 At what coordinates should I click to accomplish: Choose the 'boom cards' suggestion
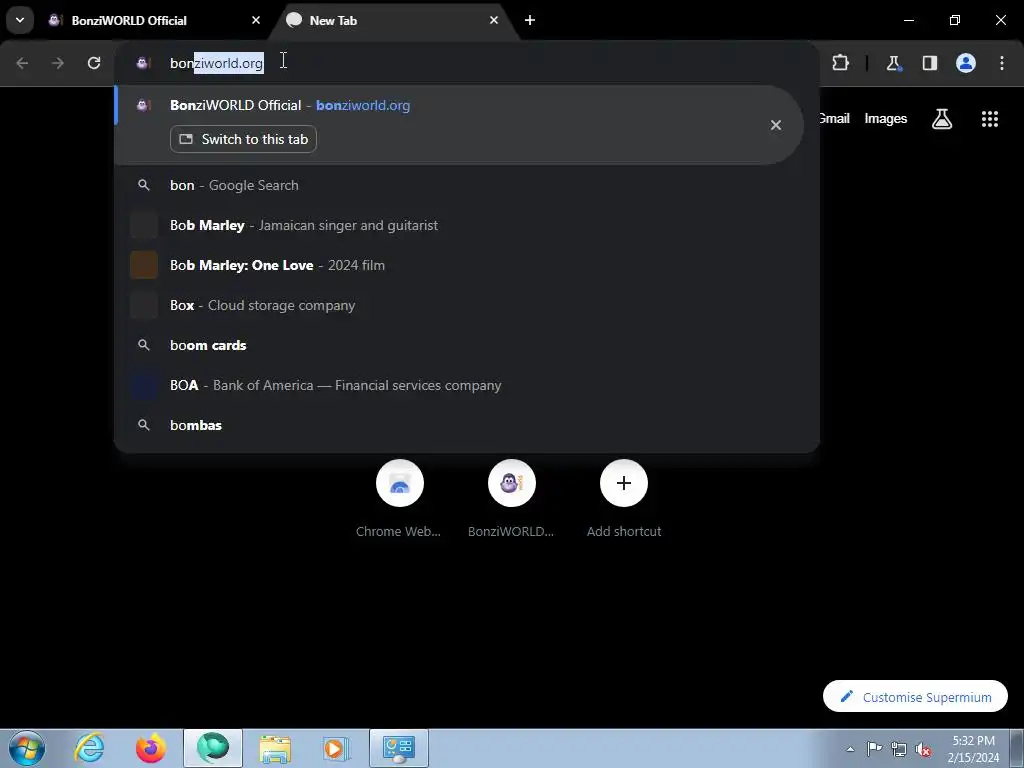pos(466,345)
